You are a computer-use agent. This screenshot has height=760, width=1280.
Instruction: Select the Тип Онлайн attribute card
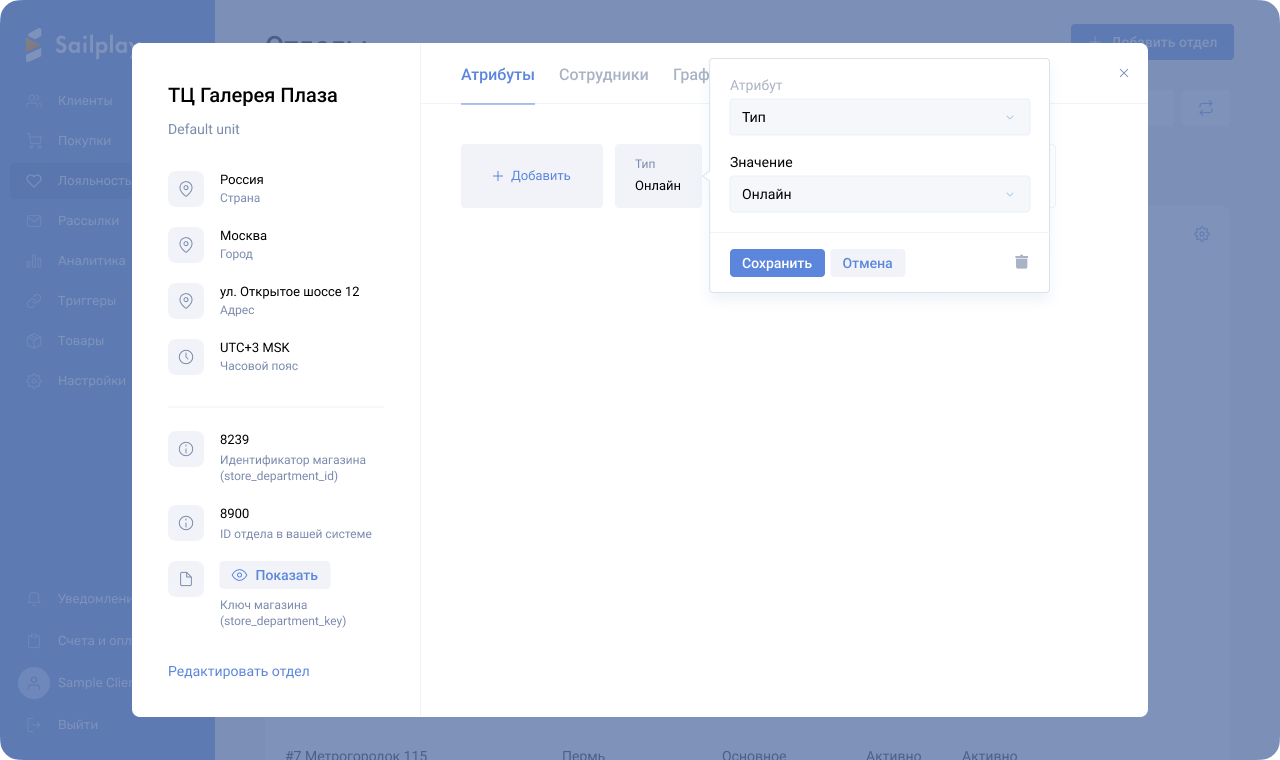pos(658,176)
